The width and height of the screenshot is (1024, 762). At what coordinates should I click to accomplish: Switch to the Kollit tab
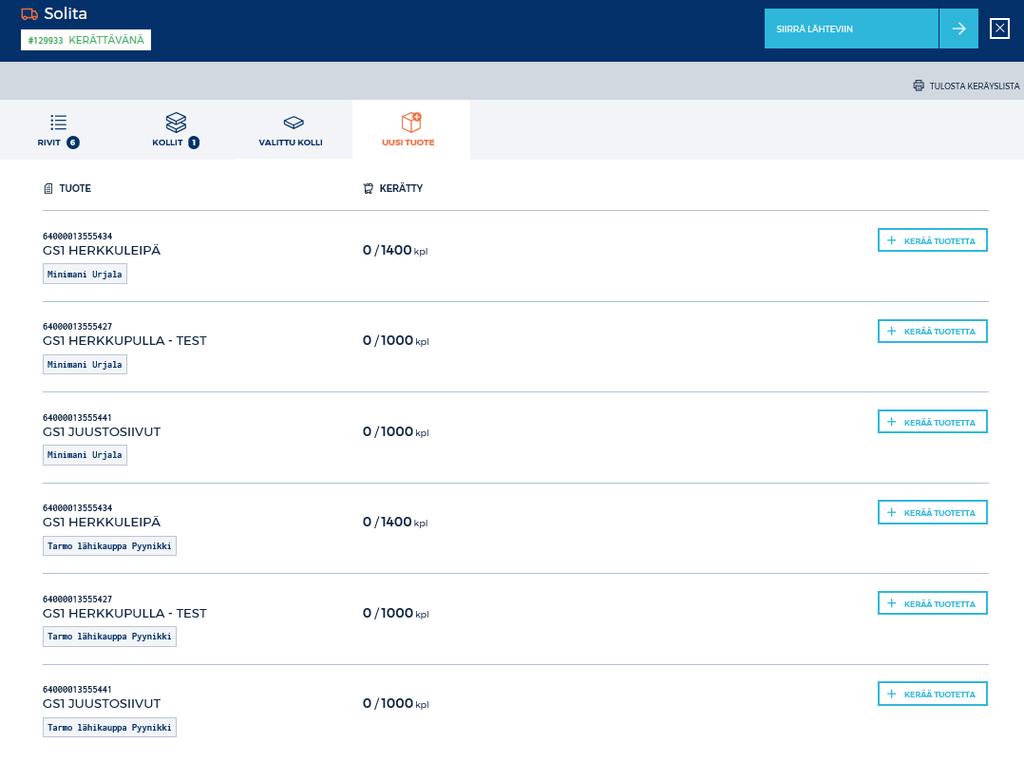pos(176,130)
